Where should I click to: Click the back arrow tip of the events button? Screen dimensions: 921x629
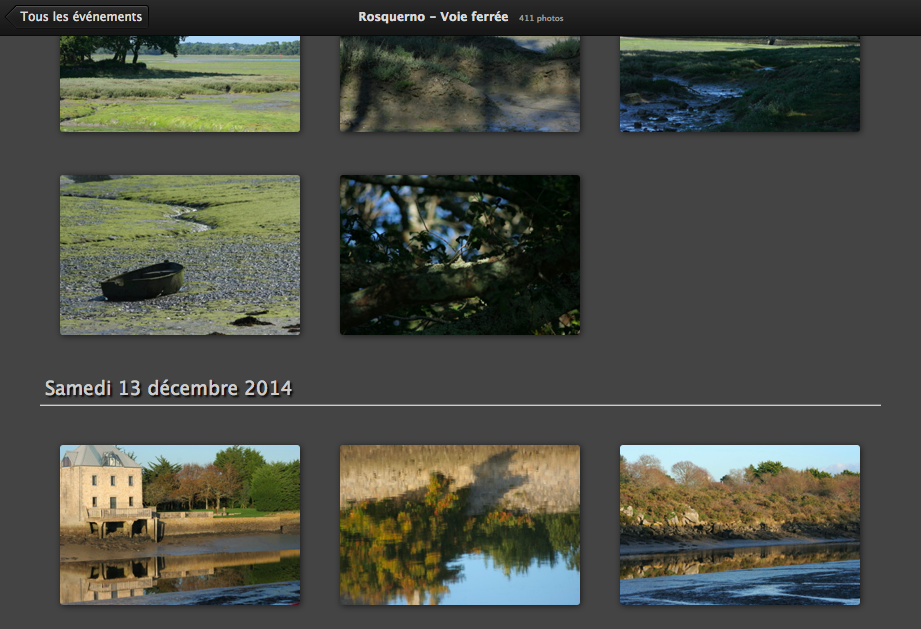click(x=9, y=16)
